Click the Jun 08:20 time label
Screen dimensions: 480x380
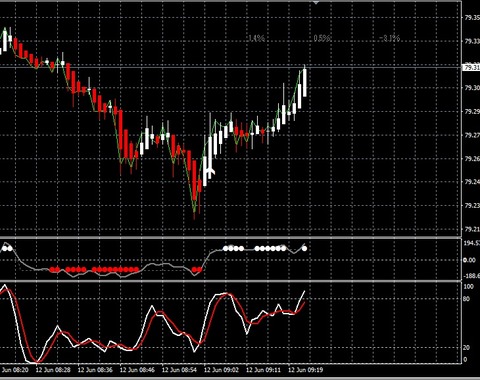click(x=15, y=370)
